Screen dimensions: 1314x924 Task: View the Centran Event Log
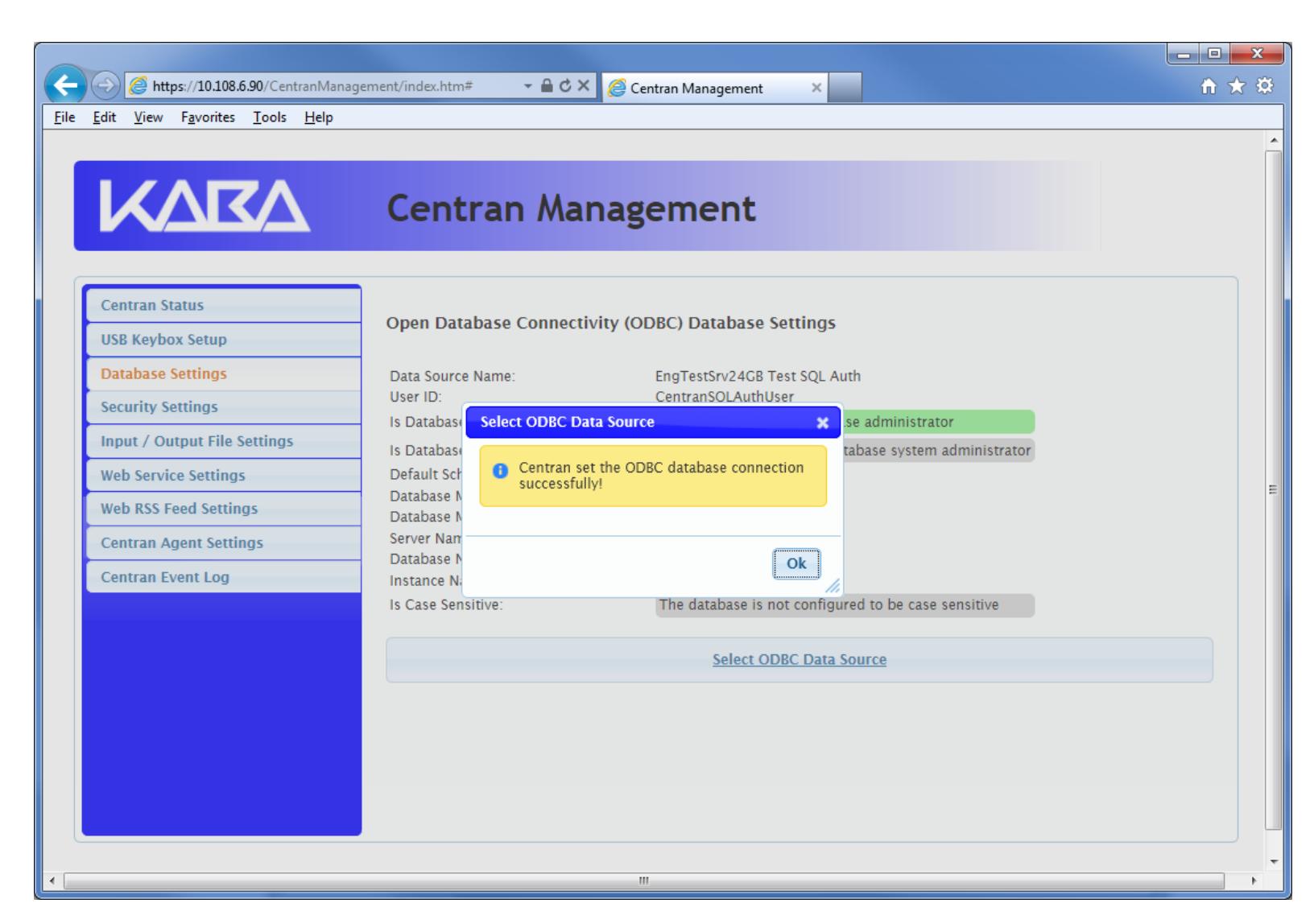[x=223, y=577]
